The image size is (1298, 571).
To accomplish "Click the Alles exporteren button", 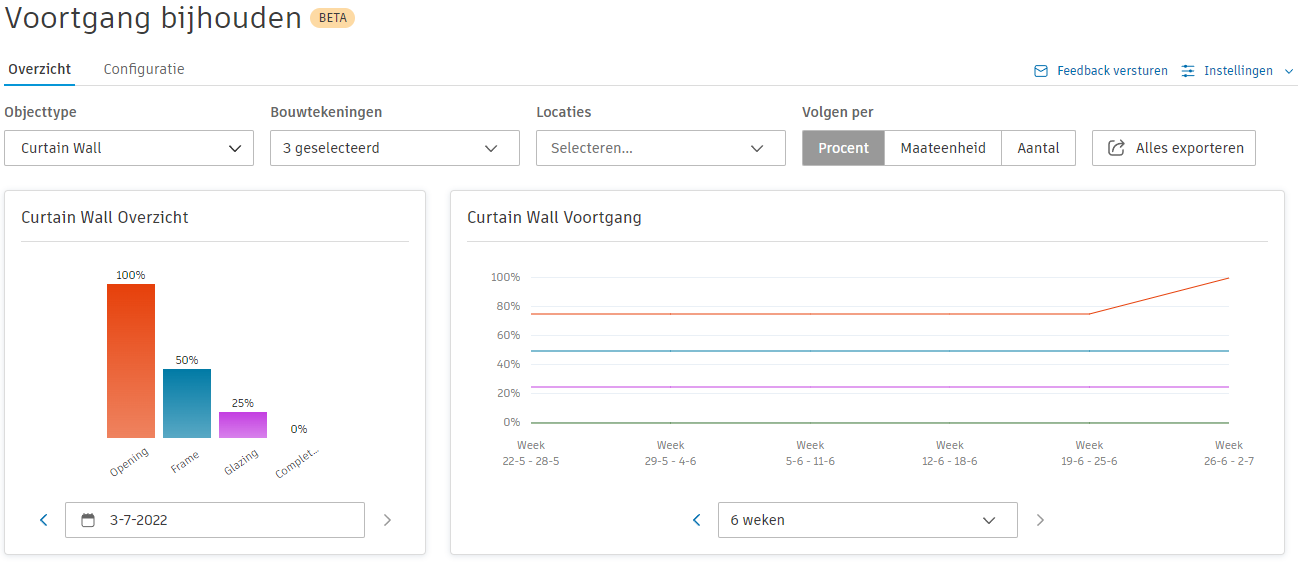I will [x=1173, y=148].
